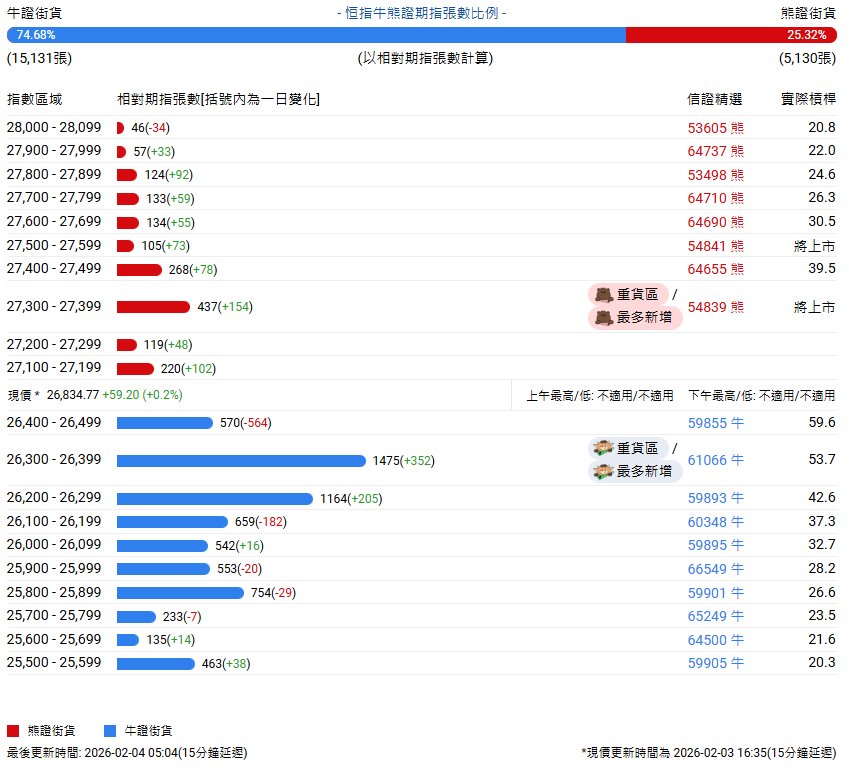Click the value 570(-564)
Screen dimensions: 849x770
[x=245, y=423]
